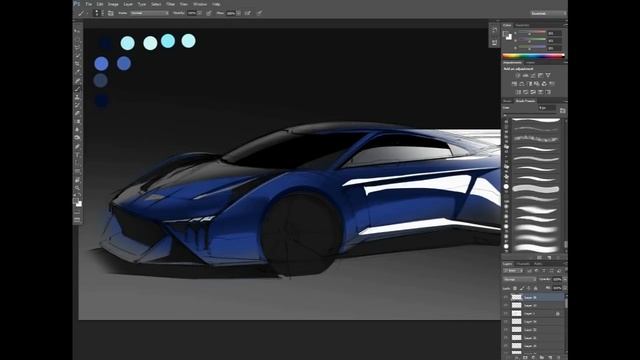Select the Type tool

point(77,154)
